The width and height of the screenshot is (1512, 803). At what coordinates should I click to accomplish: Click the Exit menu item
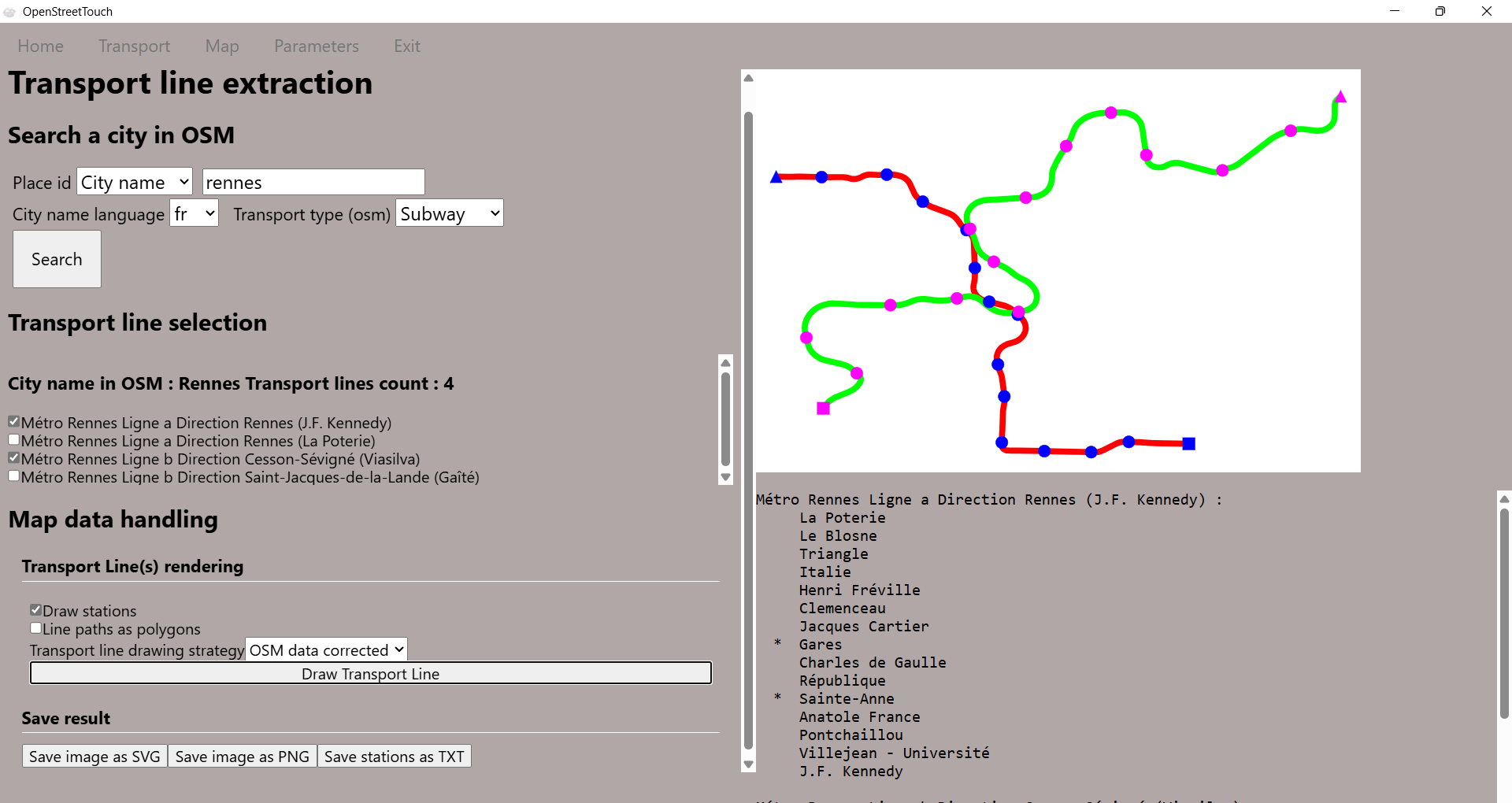point(407,46)
